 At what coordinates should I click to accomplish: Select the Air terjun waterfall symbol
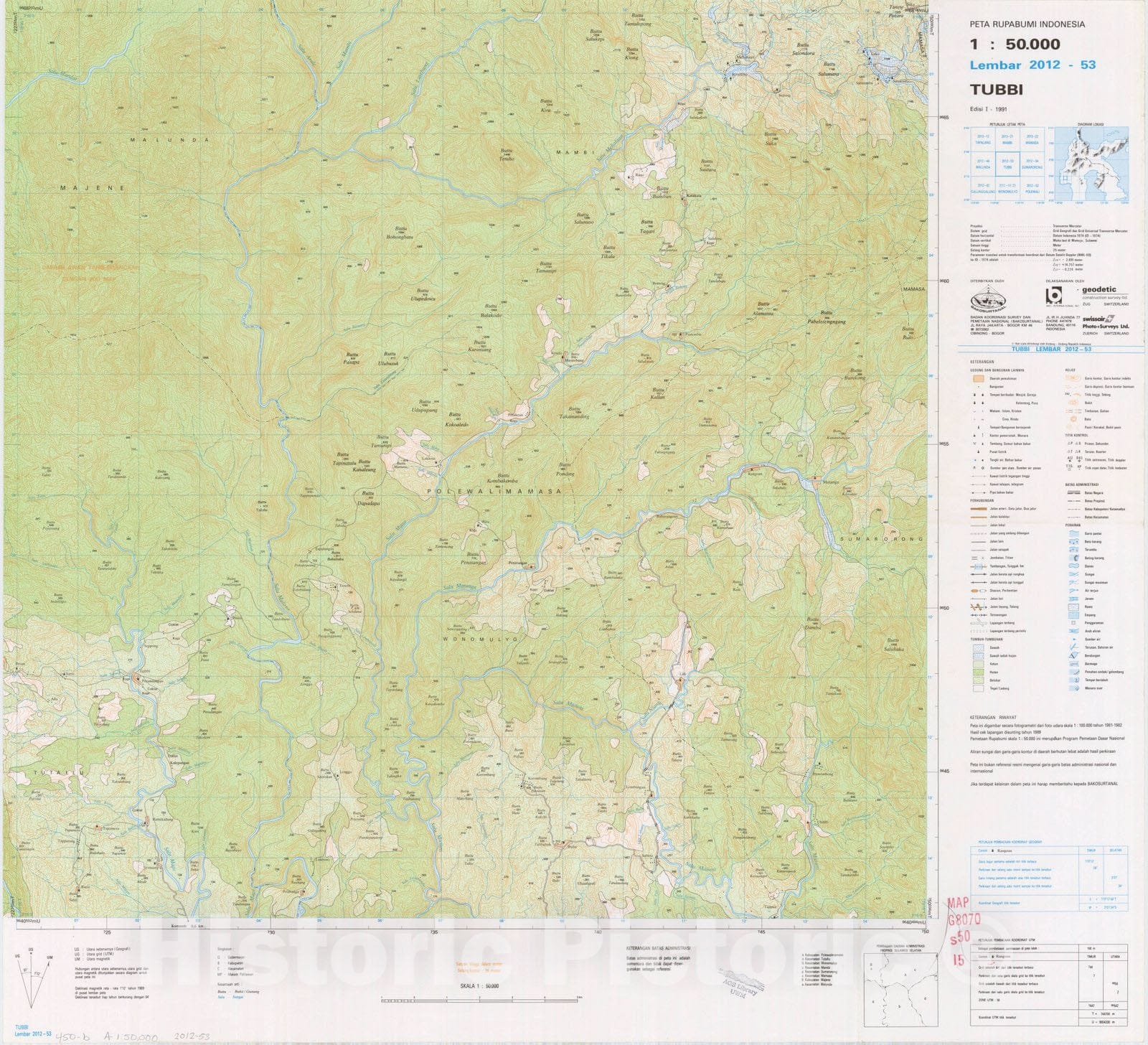1073,590
